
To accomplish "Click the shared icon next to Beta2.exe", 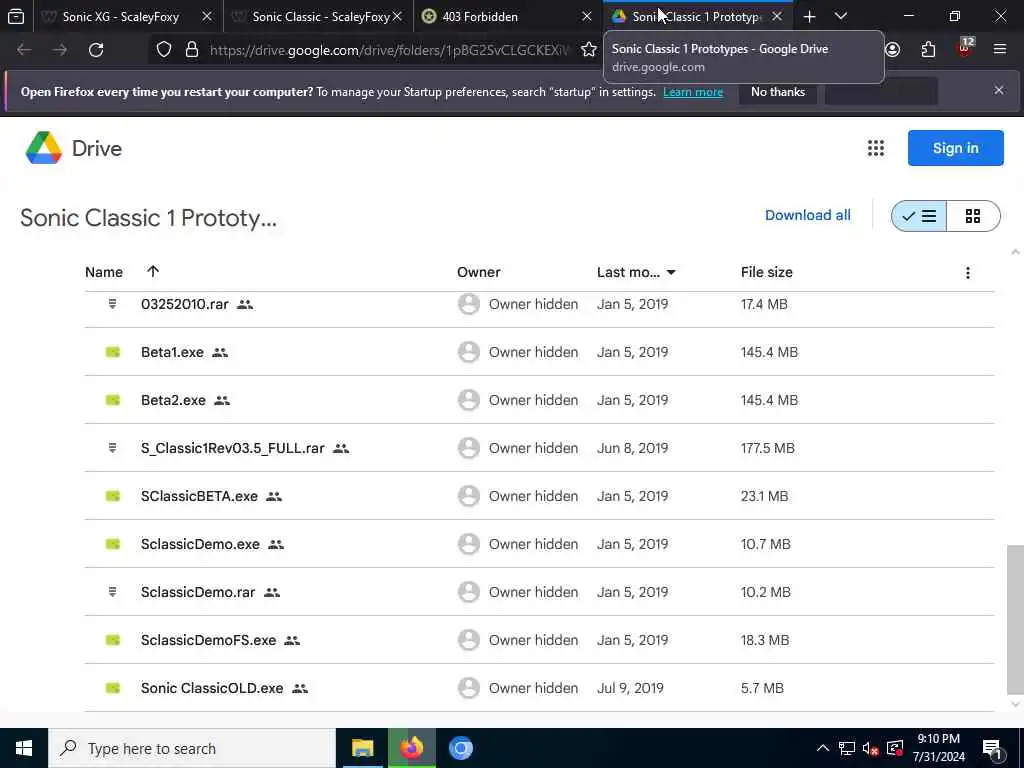I will click(x=222, y=400).
